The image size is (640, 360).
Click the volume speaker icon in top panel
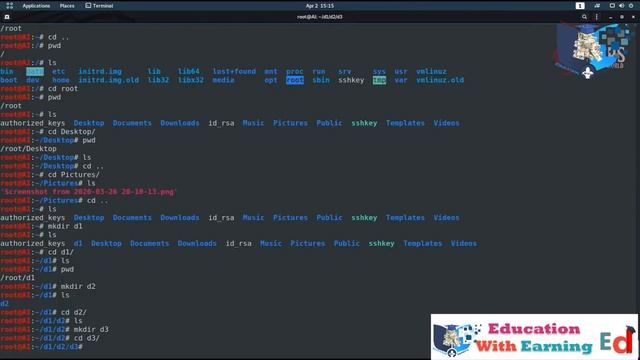[621, 6]
